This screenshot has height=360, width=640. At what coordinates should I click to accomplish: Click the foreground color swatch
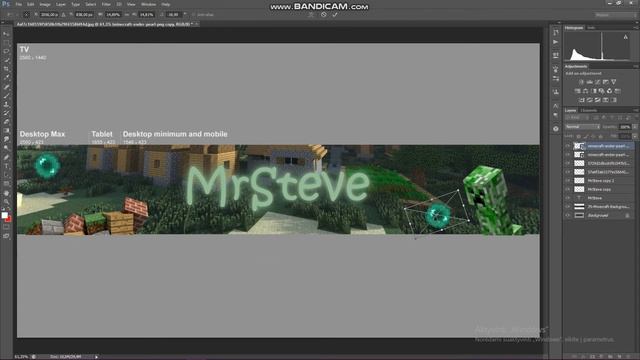coord(4,215)
